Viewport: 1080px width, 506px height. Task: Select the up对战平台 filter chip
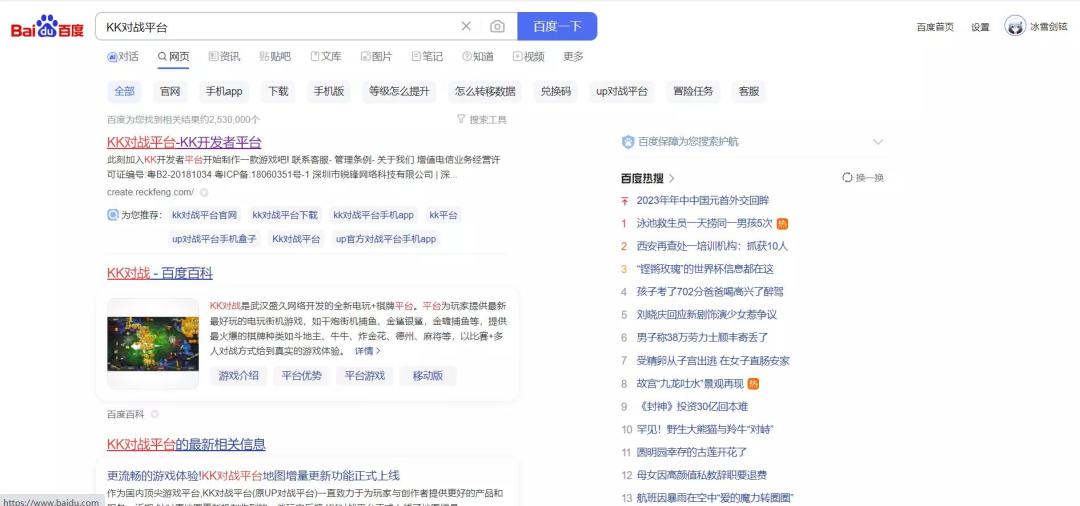[622, 92]
